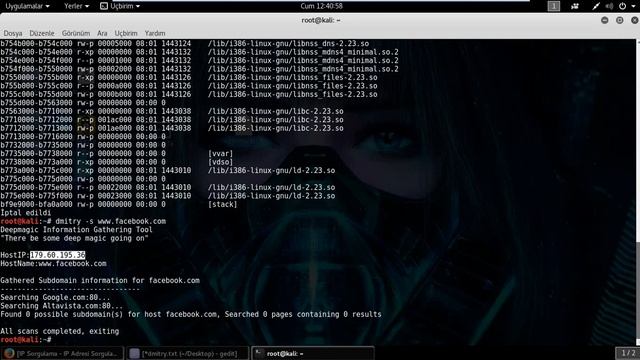The image size is (640, 360).
Task: Switch to IP Sorgulama browser taskbar window
Action: click(x=62, y=353)
